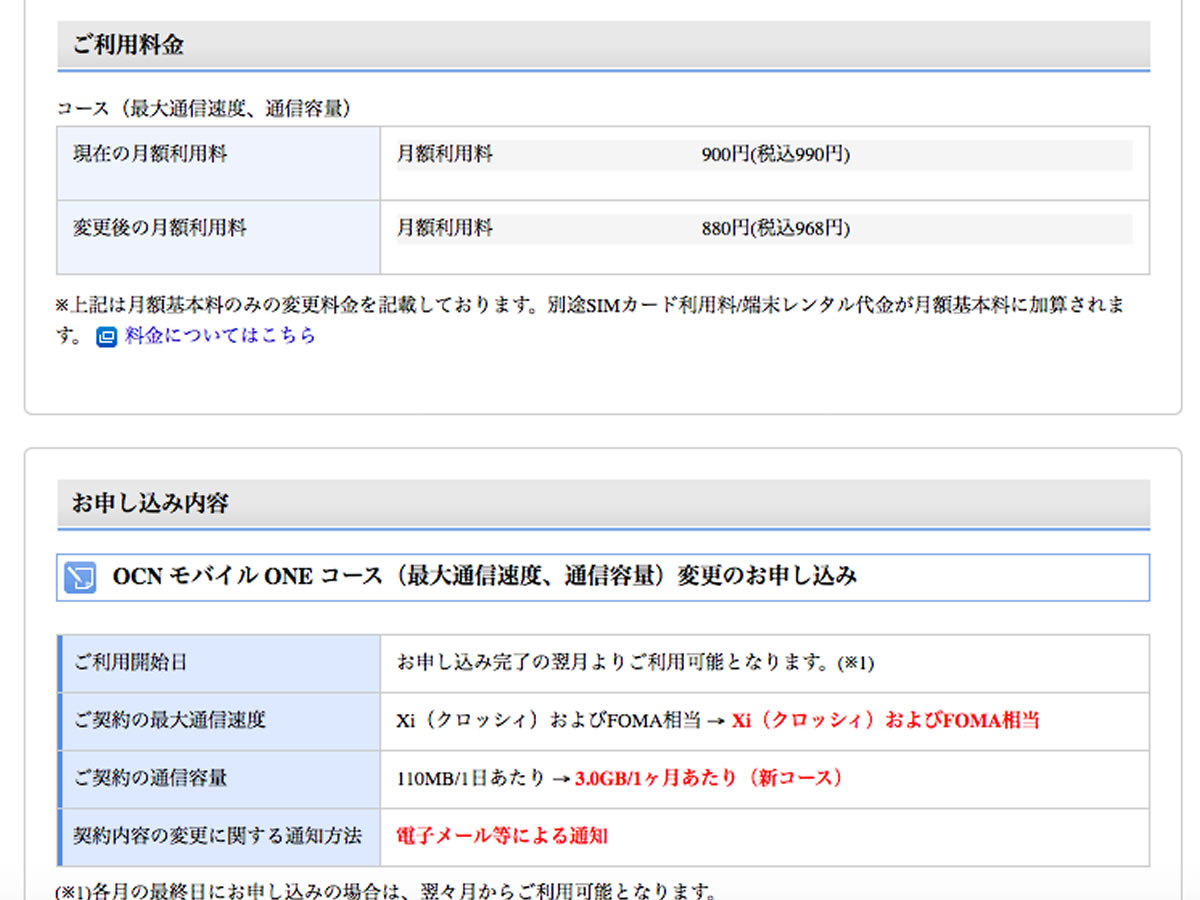
Task: Select the red Xi（クロッシィ）およびFOMA相当 text
Action: coord(886,721)
